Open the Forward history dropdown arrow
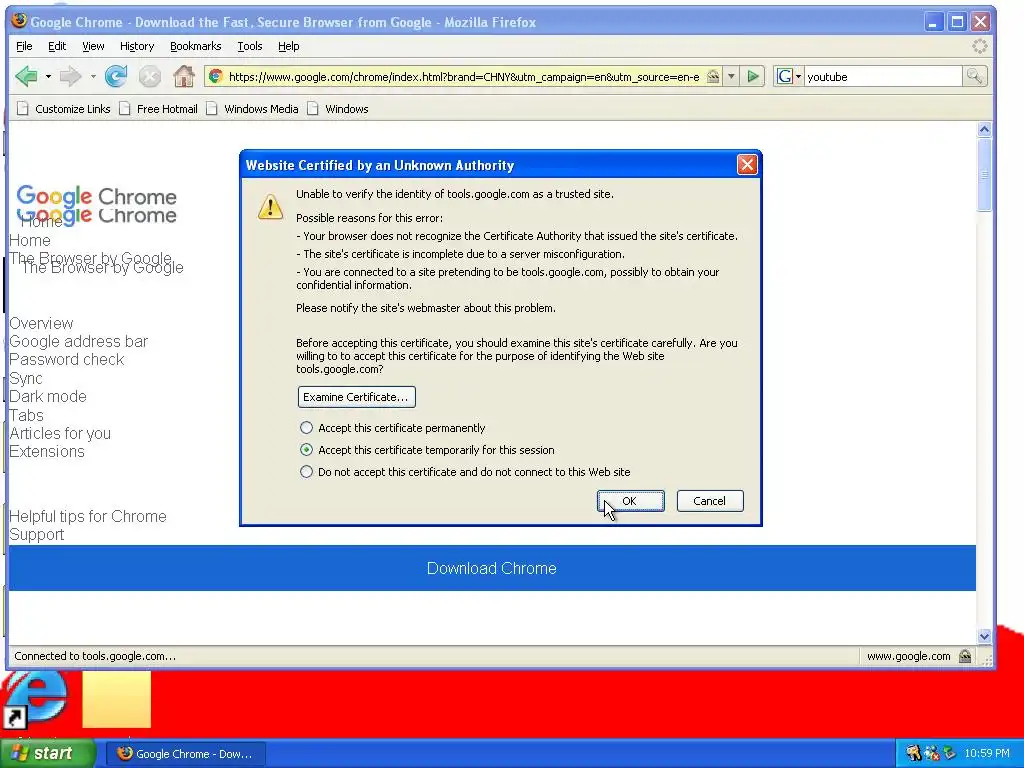Image resolution: width=1024 pixels, height=768 pixels. point(93,77)
